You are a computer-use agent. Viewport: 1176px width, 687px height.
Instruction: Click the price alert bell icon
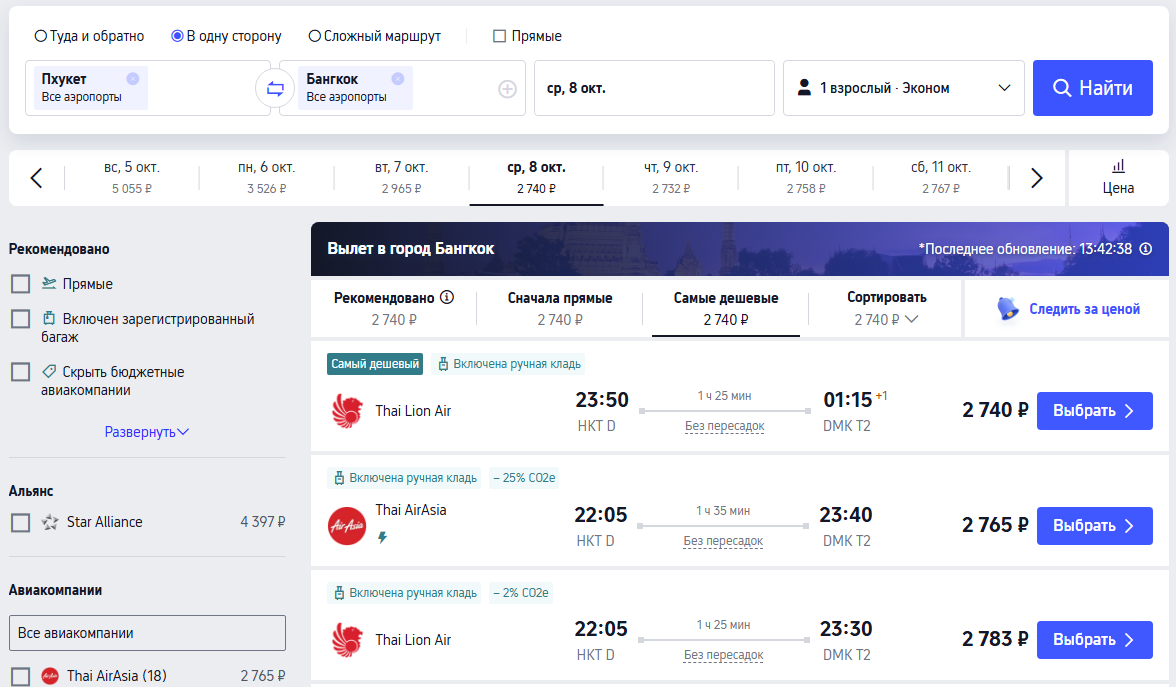1008,309
